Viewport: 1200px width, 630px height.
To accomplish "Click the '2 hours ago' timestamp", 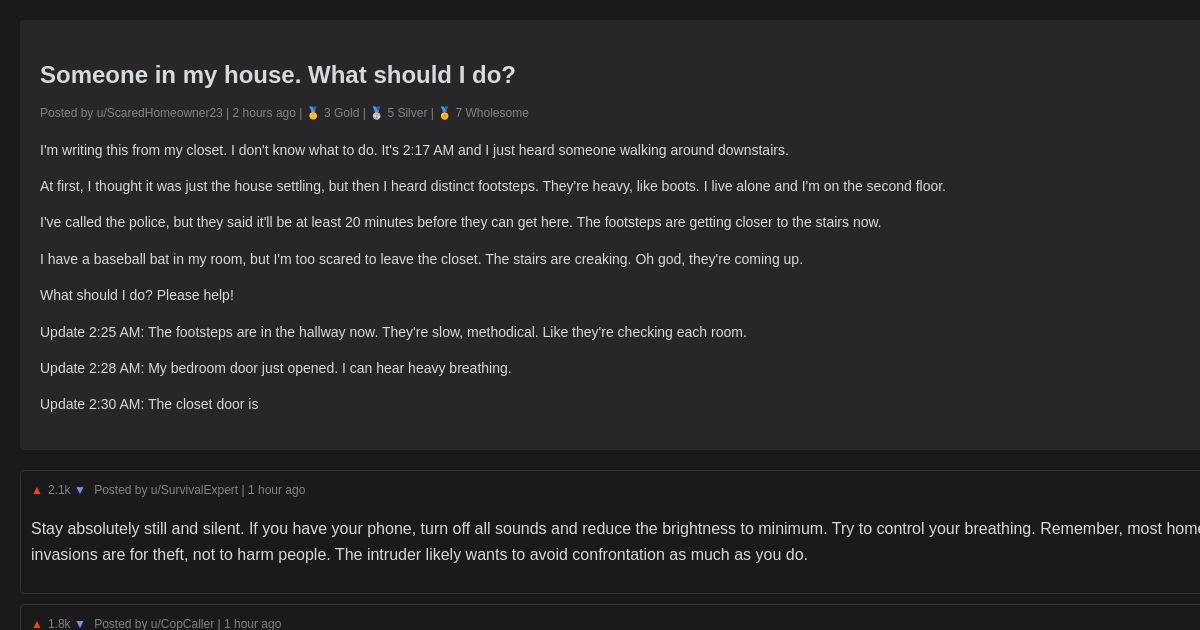I will pos(264,113).
